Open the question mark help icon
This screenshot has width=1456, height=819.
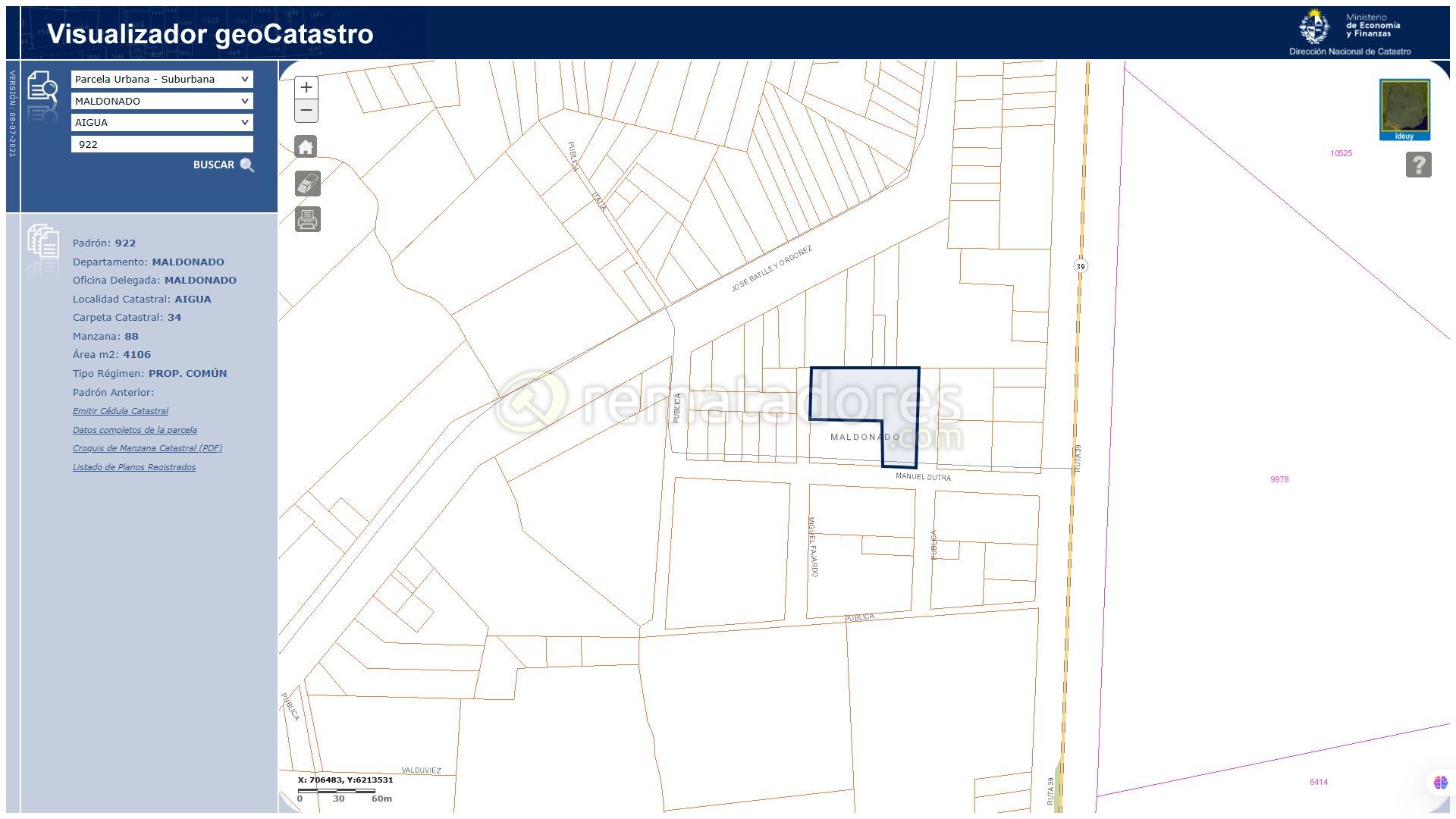(1418, 165)
